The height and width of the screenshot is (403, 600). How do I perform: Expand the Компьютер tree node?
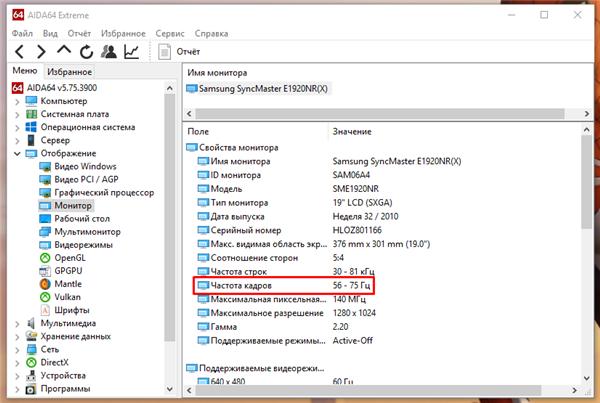pos(17,102)
